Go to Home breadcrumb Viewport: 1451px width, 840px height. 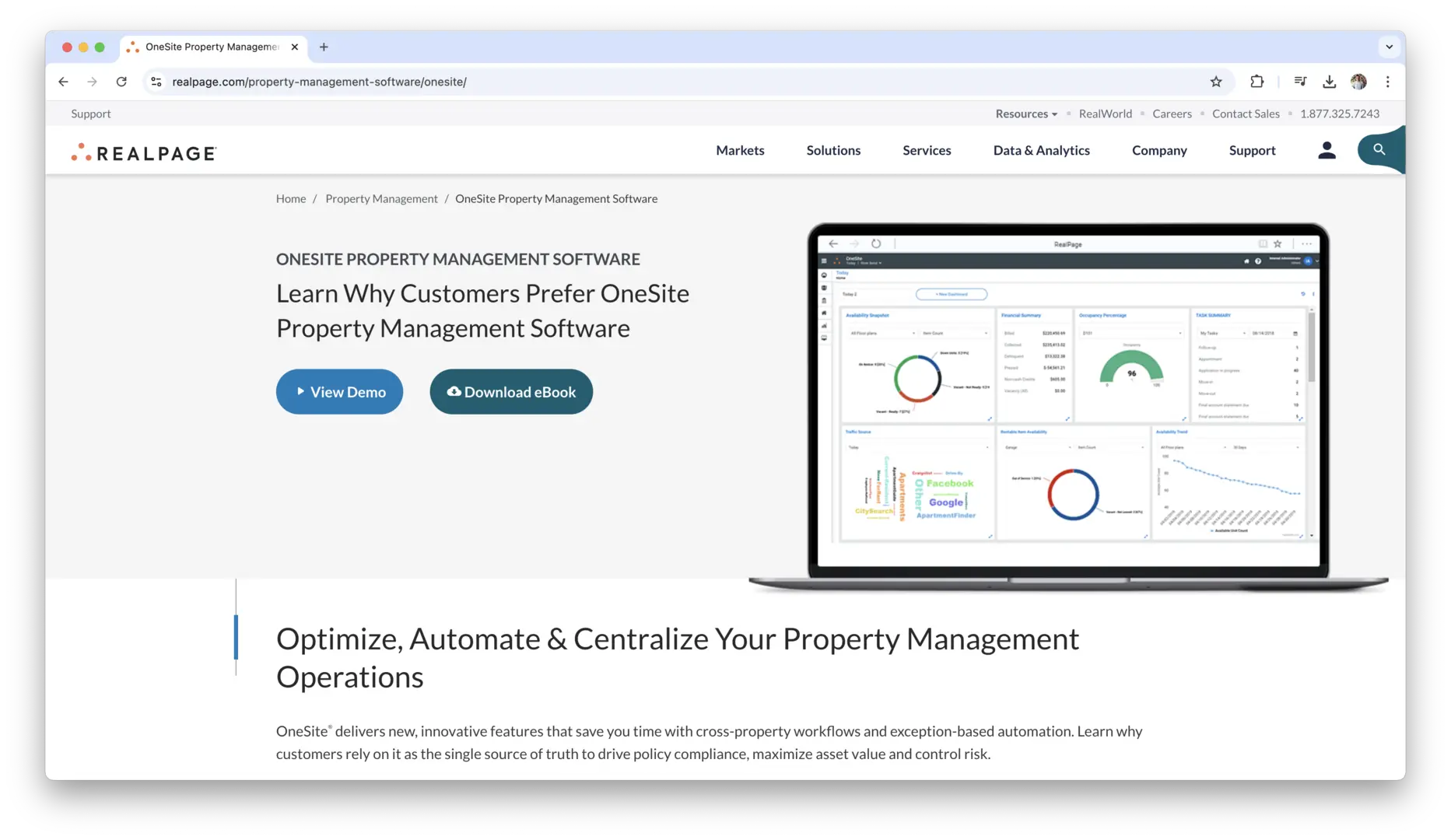click(291, 198)
